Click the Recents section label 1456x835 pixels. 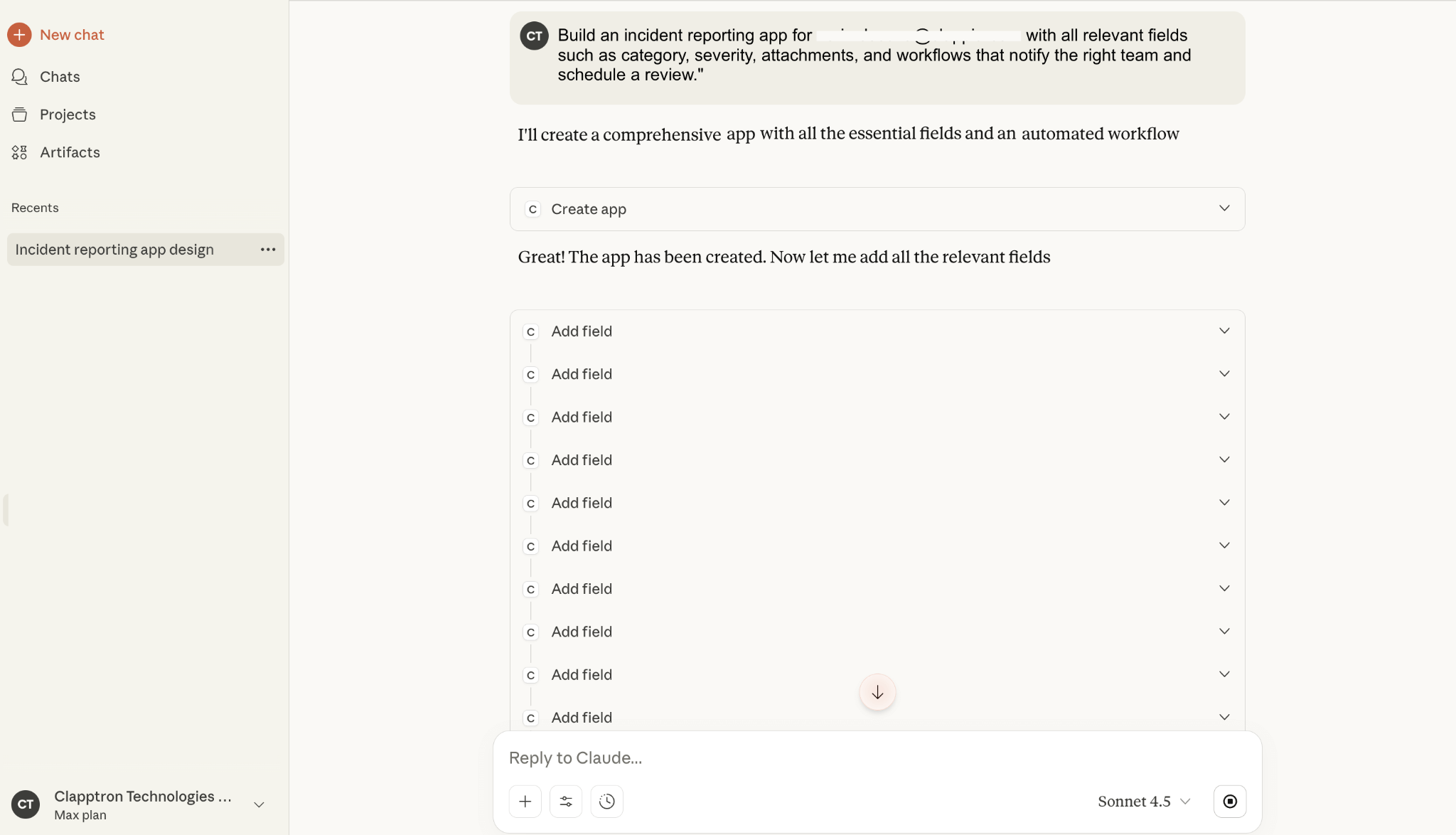point(35,207)
